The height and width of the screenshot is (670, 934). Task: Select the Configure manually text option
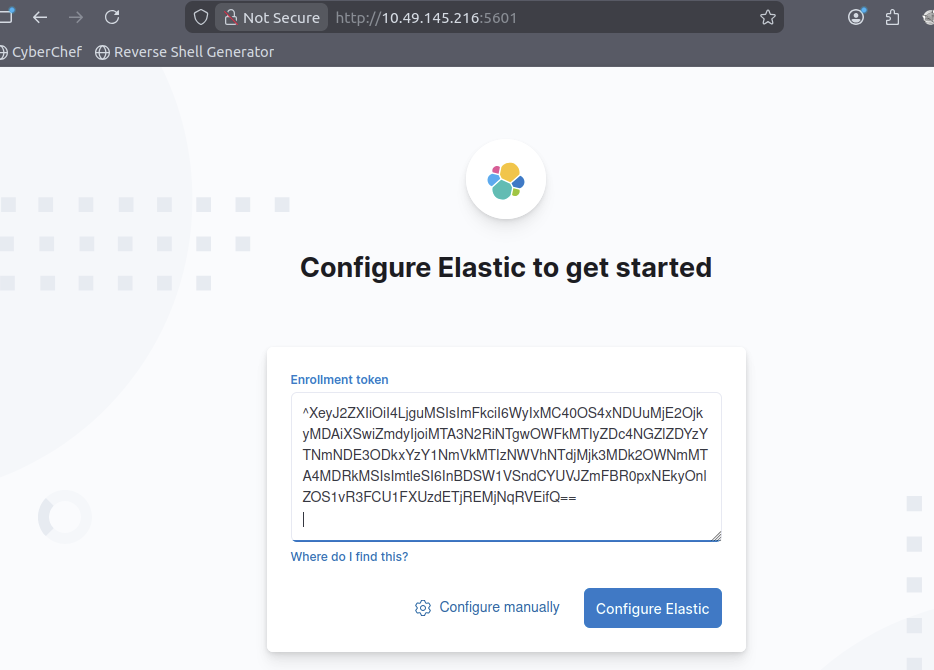499,607
